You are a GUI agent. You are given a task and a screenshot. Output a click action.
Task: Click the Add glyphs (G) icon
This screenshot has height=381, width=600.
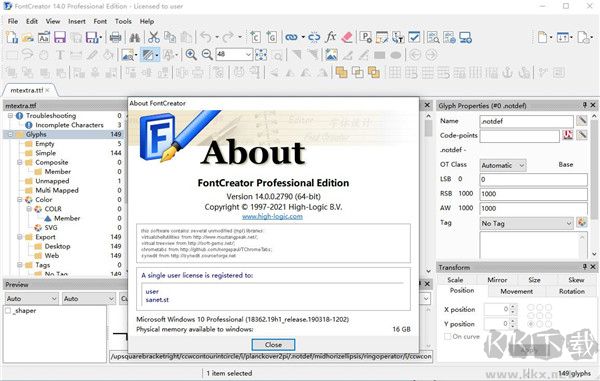(271, 37)
